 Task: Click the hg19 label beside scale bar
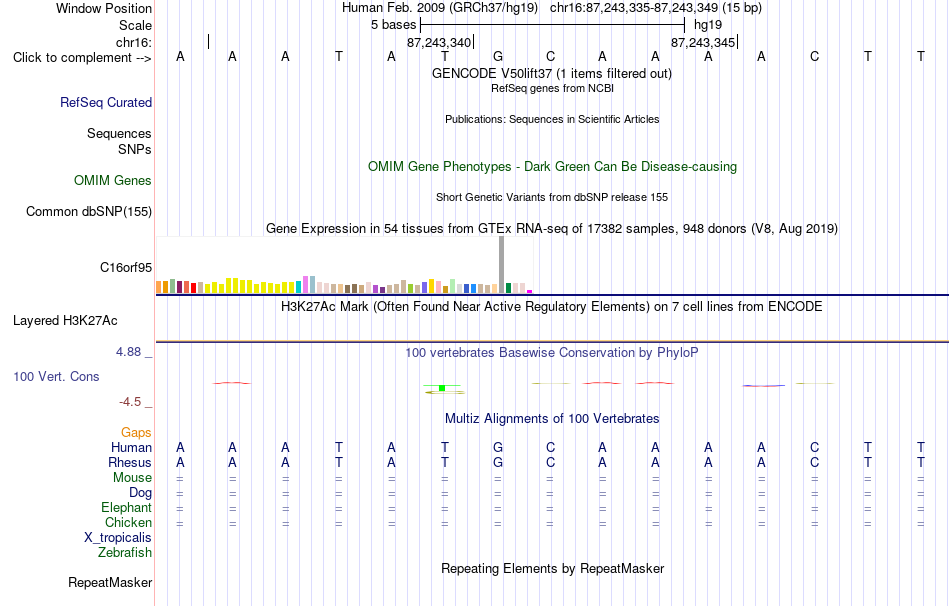(708, 25)
